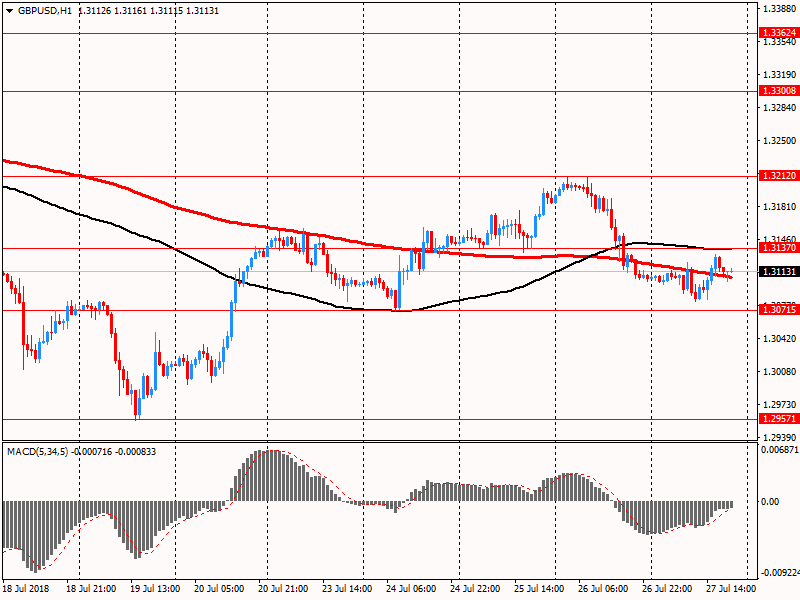Click the 1.33880 price scale value
Image resolution: width=800 pixels, height=600 pixels.
pos(780,9)
